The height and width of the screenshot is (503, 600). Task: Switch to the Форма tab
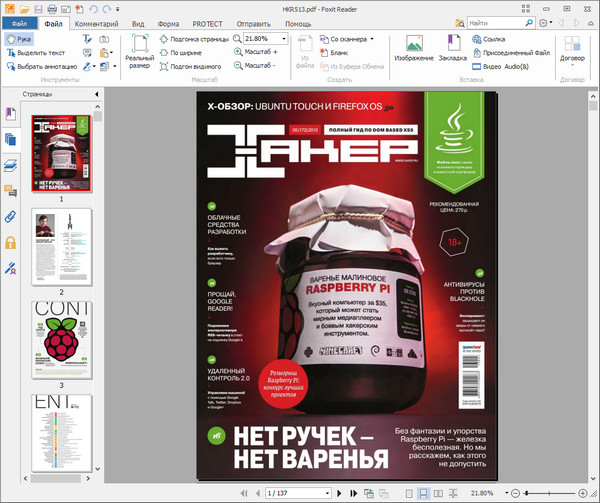pos(168,24)
